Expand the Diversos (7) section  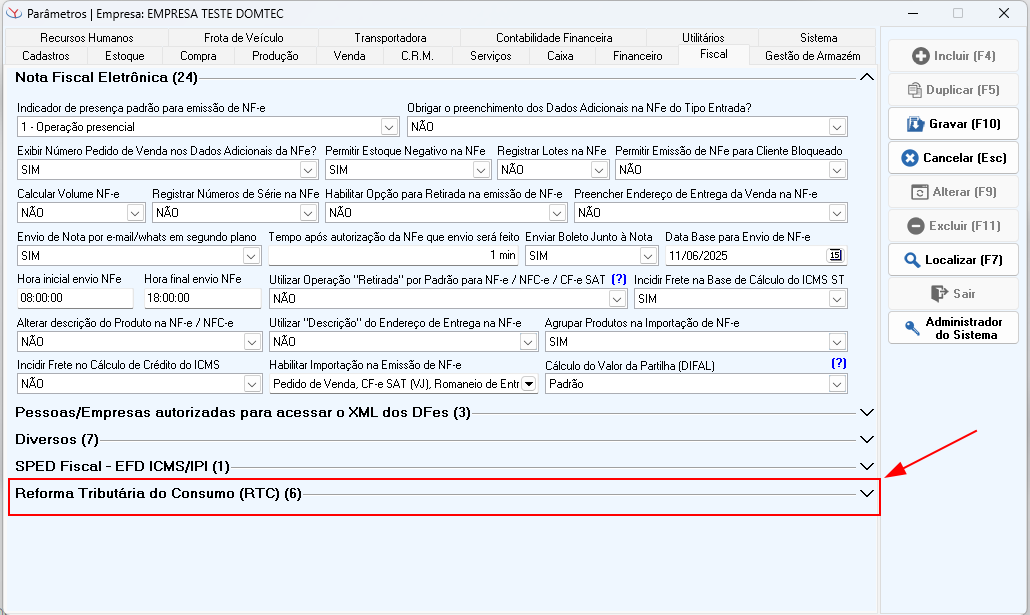pos(867,439)
